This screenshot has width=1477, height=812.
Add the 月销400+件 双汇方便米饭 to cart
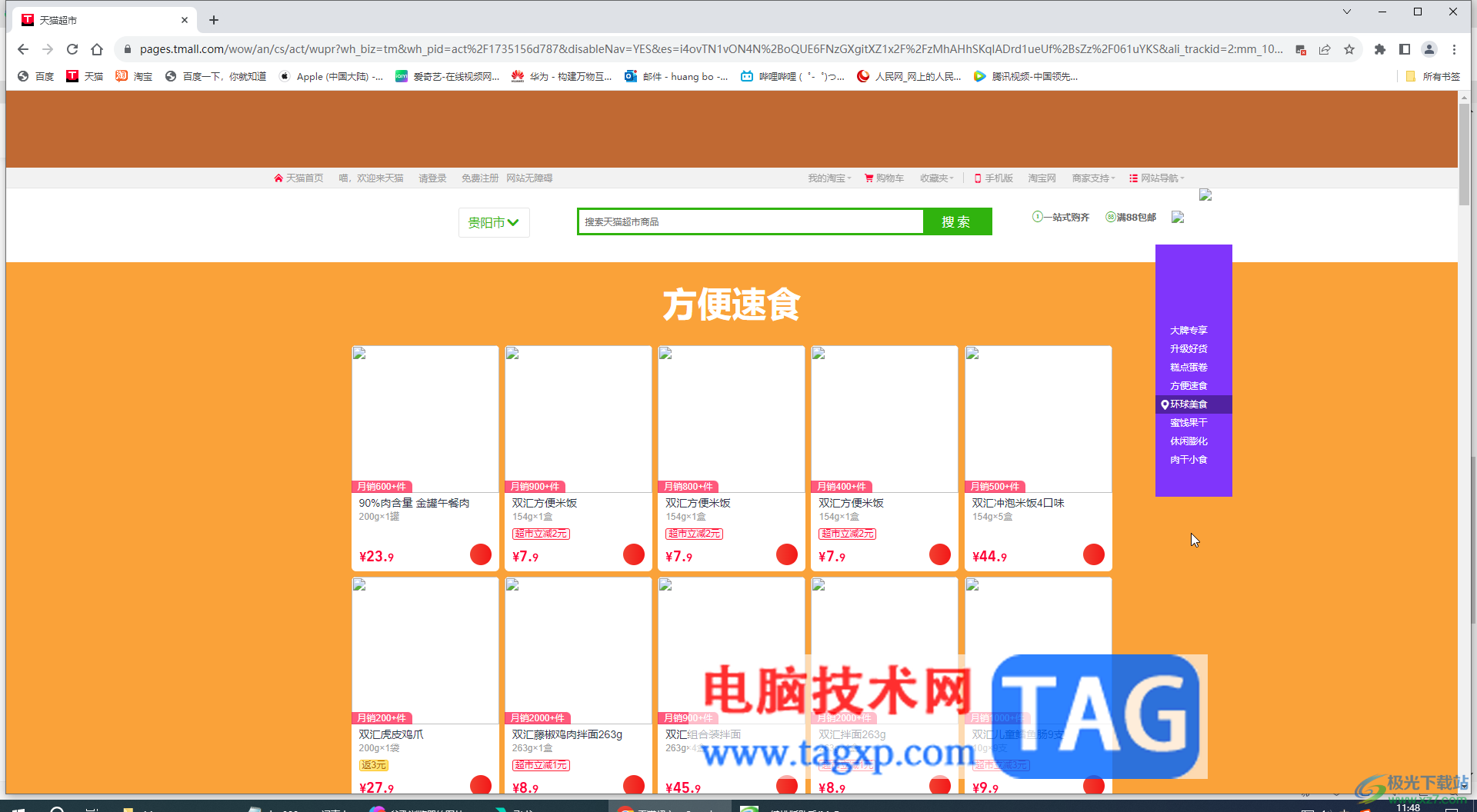[940, 554]
